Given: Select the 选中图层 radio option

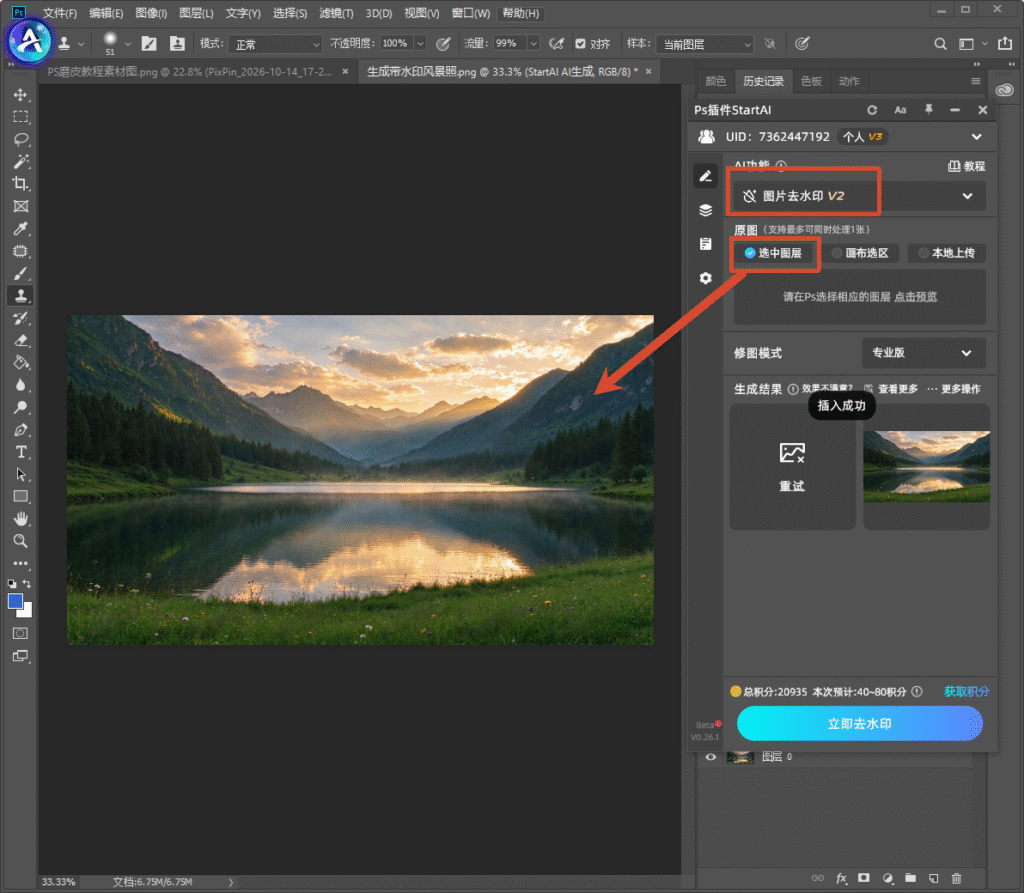Looking at the screenshot, I should point(774,253).
